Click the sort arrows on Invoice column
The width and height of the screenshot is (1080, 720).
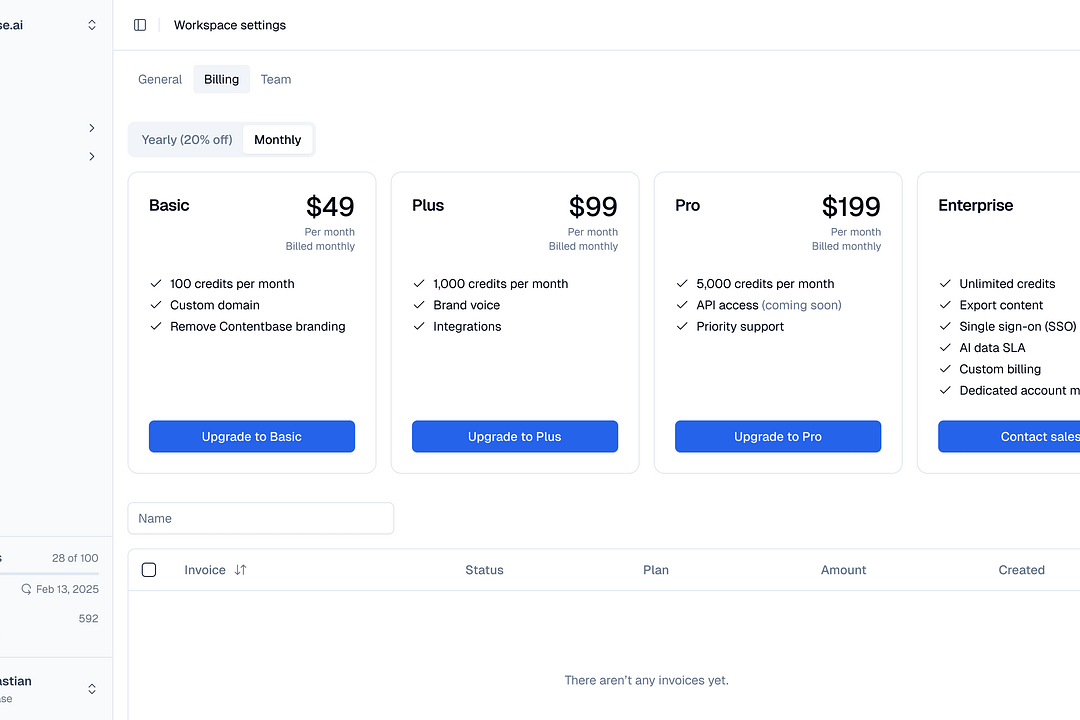coord(242,569)
